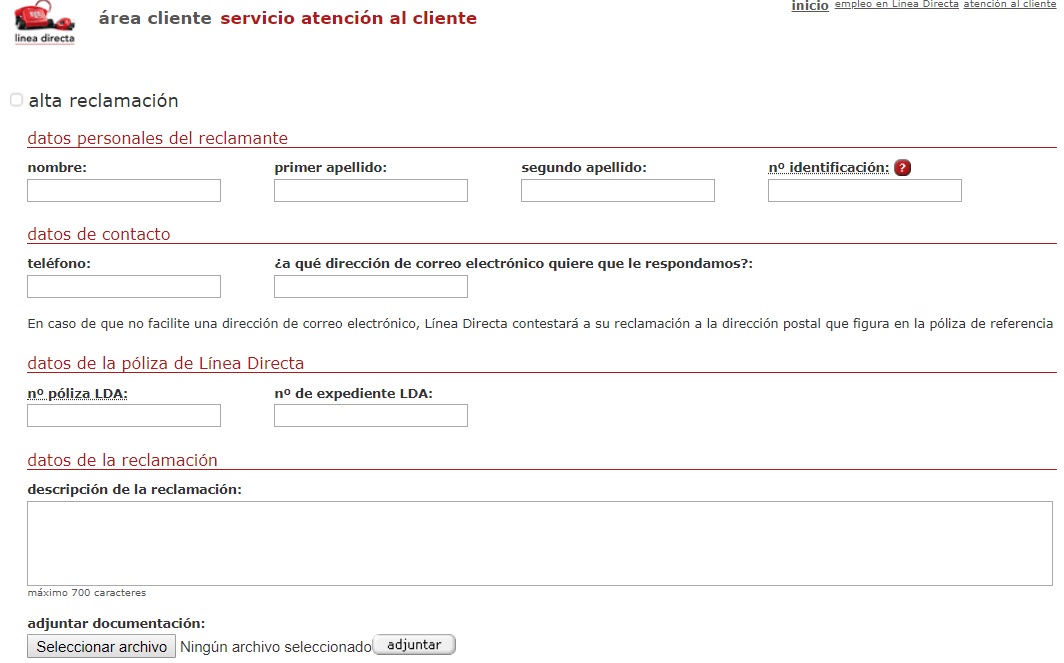Image resolution: width=1064 pixels, height=663 pixels.
Task: Click the descripción de la reclamación textarea
Action: [x=540, y=544]
